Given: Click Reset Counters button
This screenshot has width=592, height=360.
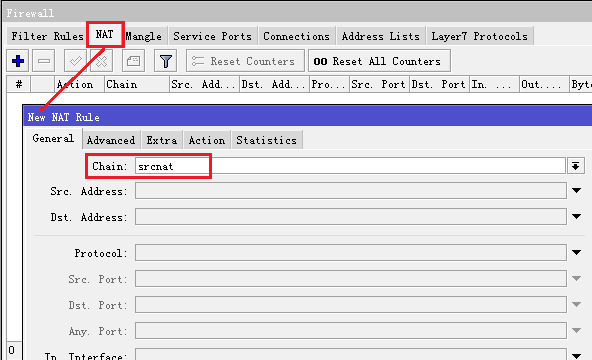Looking at the screenshot, I should click(x=245, y=61).
